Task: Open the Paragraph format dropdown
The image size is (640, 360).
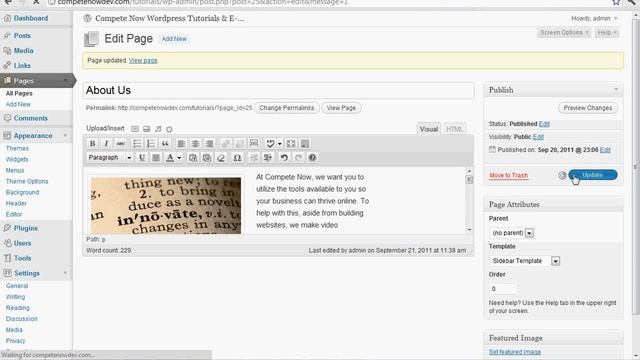Action: pos(110,158)
